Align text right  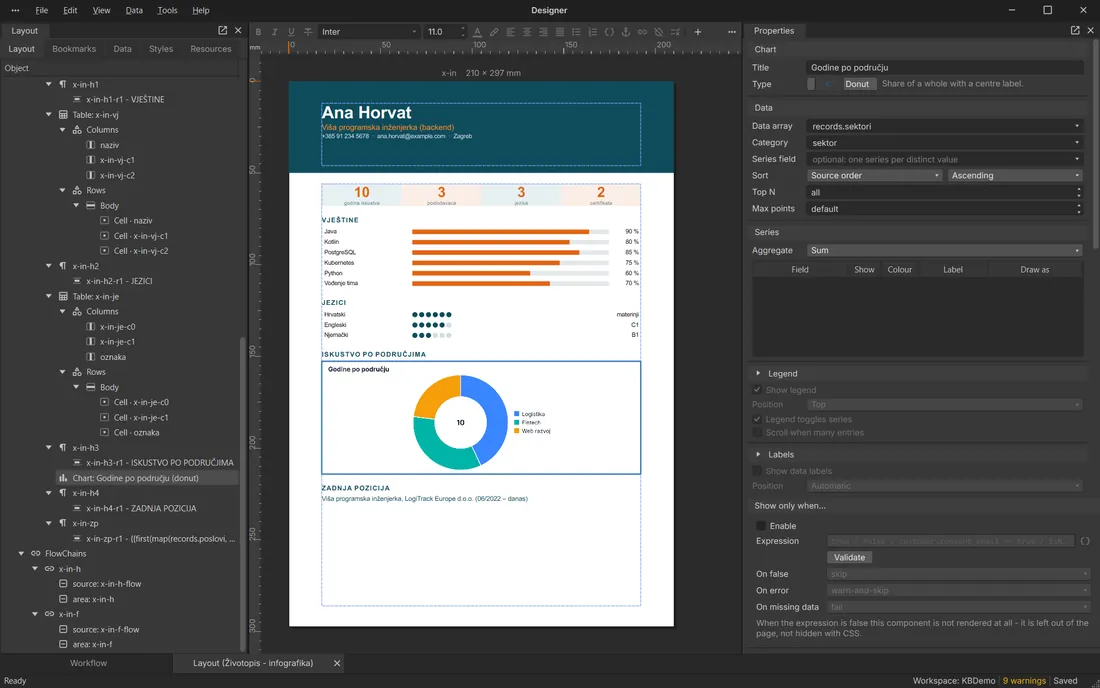click(543, 32)
